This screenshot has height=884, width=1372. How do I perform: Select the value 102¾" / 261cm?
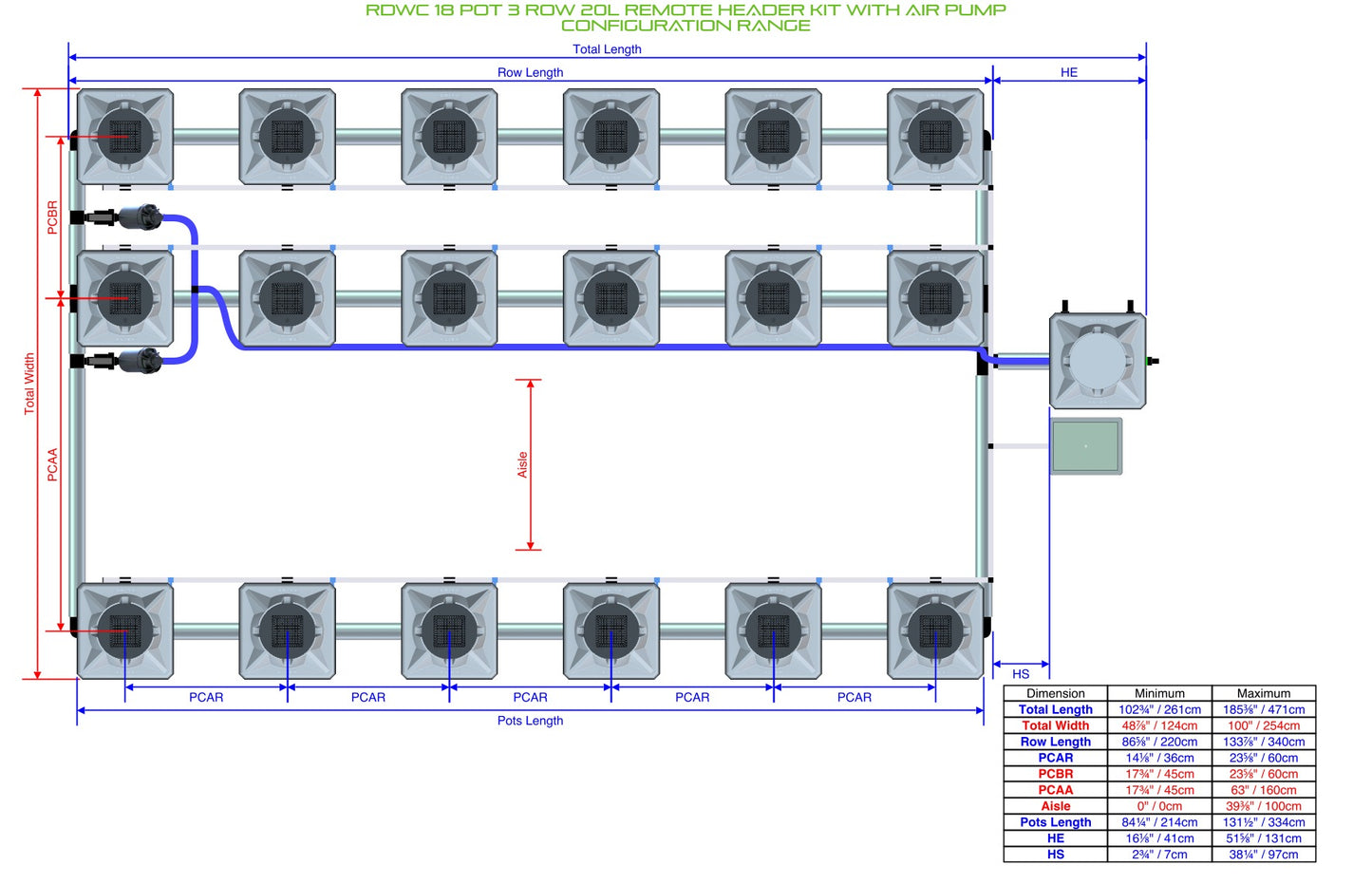pyautogui.click(x=1160, y=710)
